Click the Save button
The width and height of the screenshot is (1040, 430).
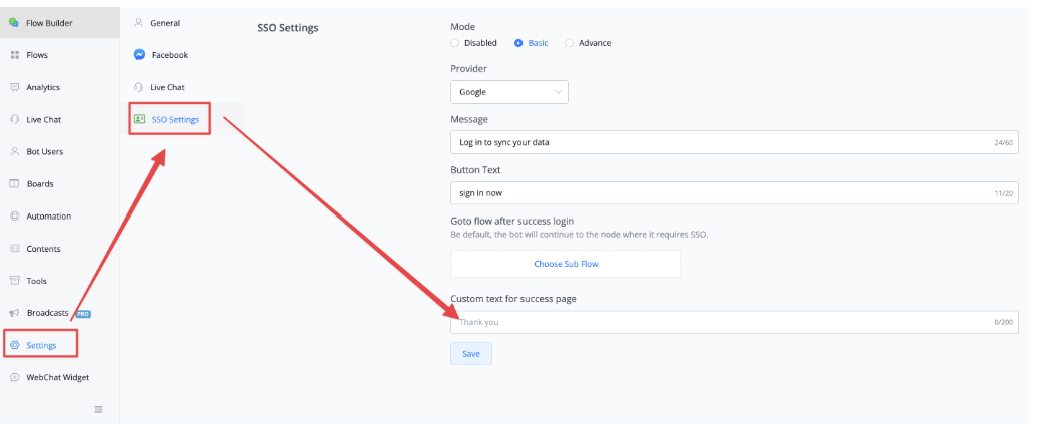click(471, 354)
